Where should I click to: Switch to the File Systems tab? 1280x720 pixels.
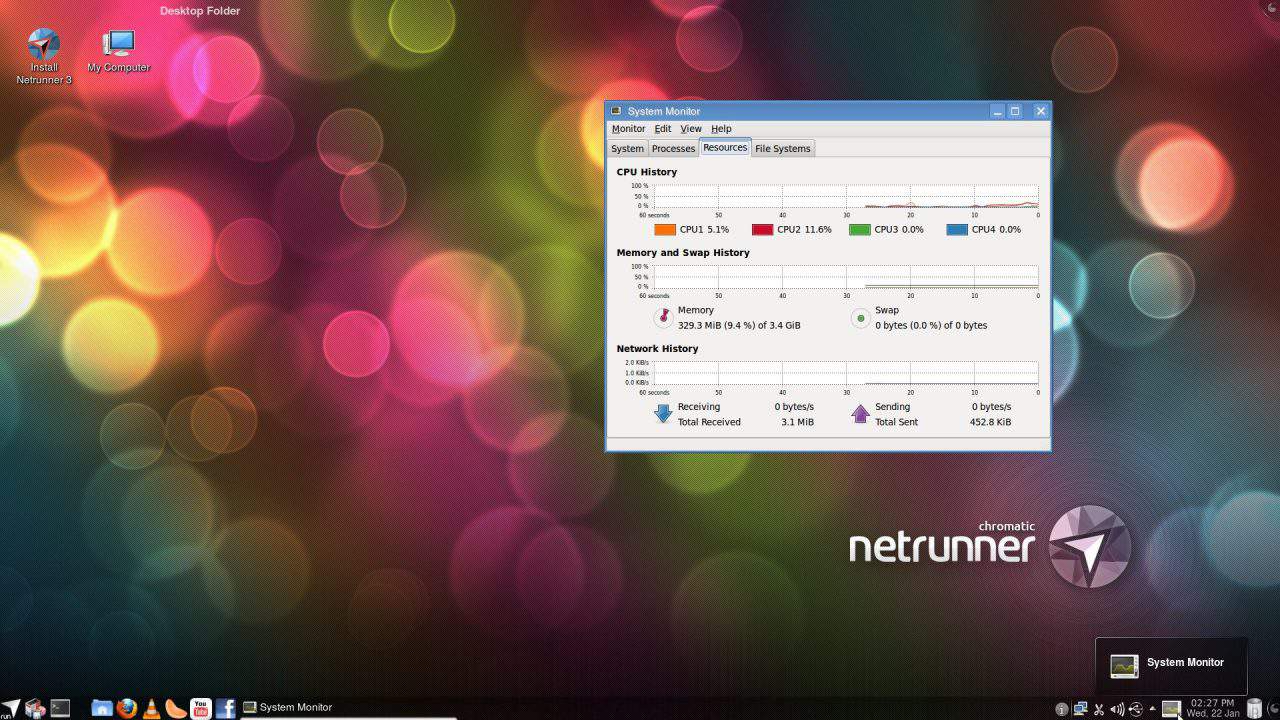[783, 148]
